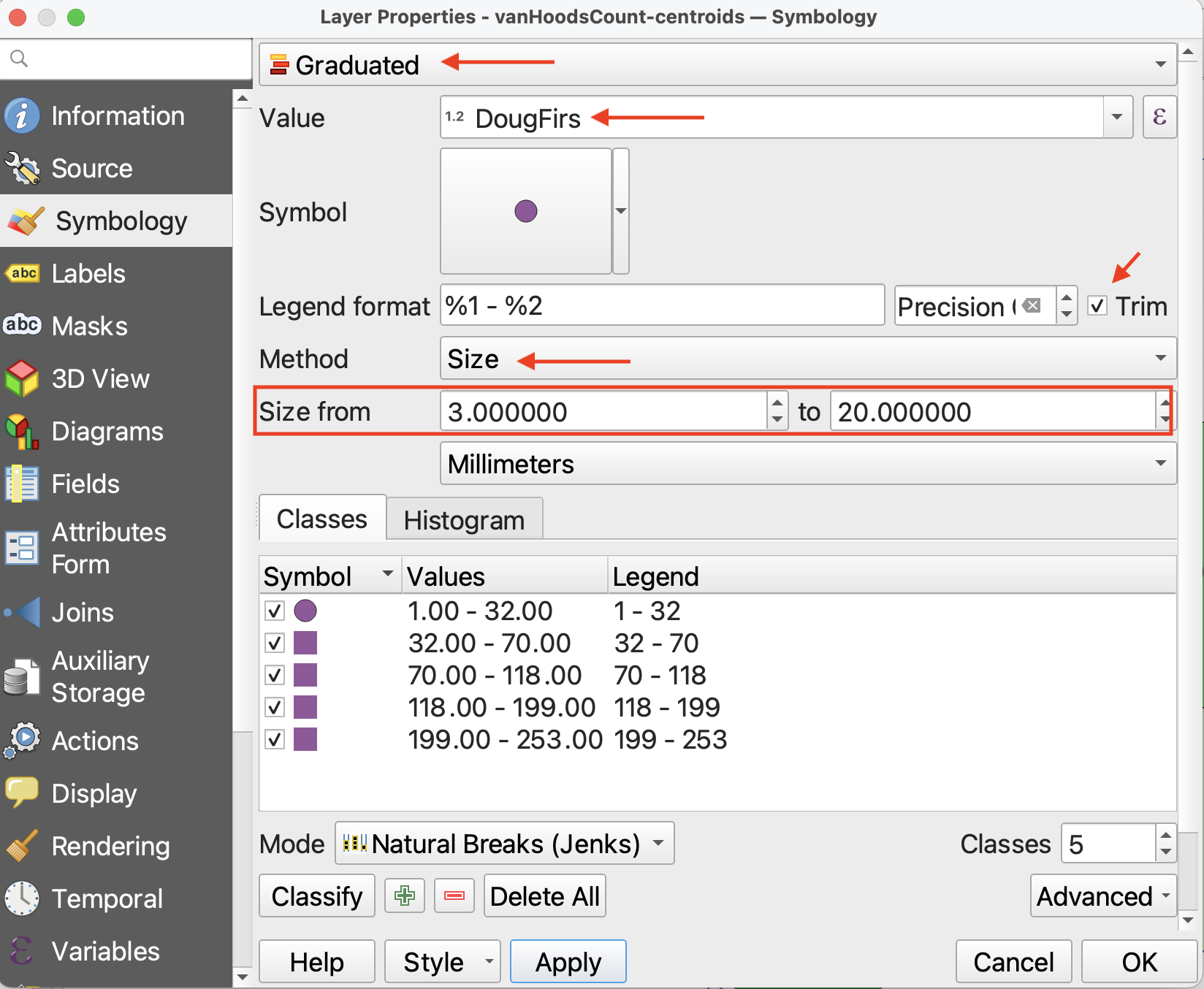Click the purple swatch for 70 - 118

pyautogui.click(x=305, y=675)
